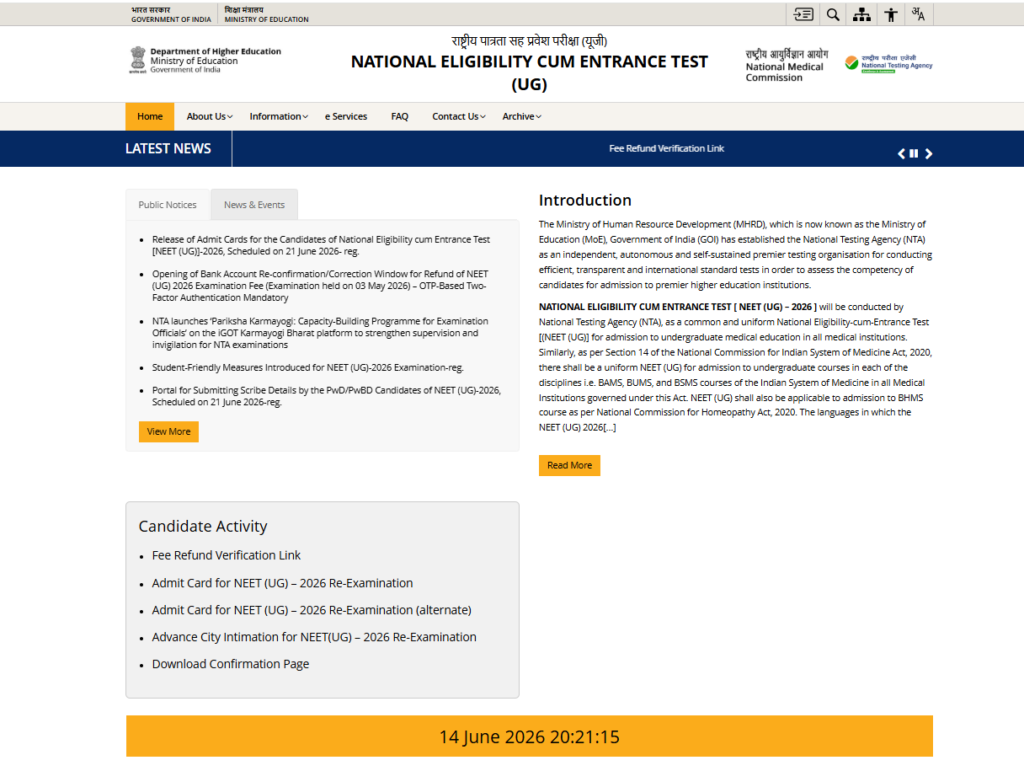
Task: Open accessibility options icon
Action: pyautogui.click(x=891, y=14)
